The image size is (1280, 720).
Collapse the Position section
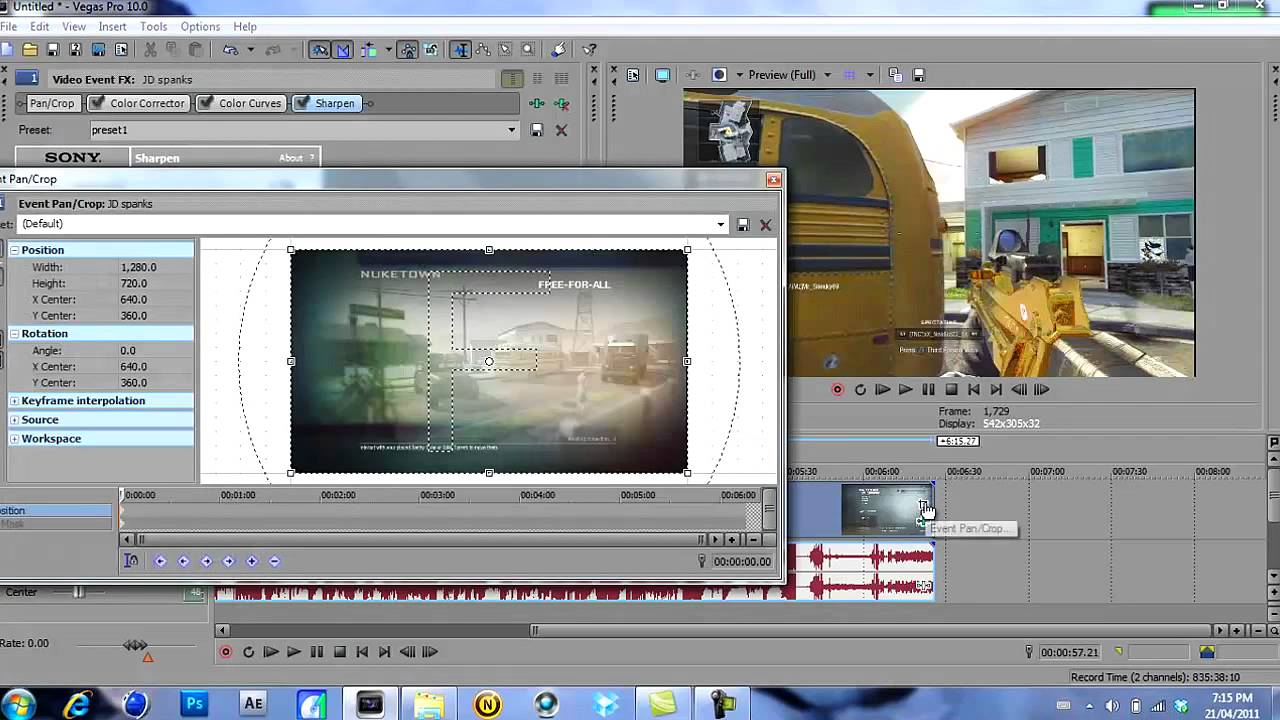click(x=15, y=250)
